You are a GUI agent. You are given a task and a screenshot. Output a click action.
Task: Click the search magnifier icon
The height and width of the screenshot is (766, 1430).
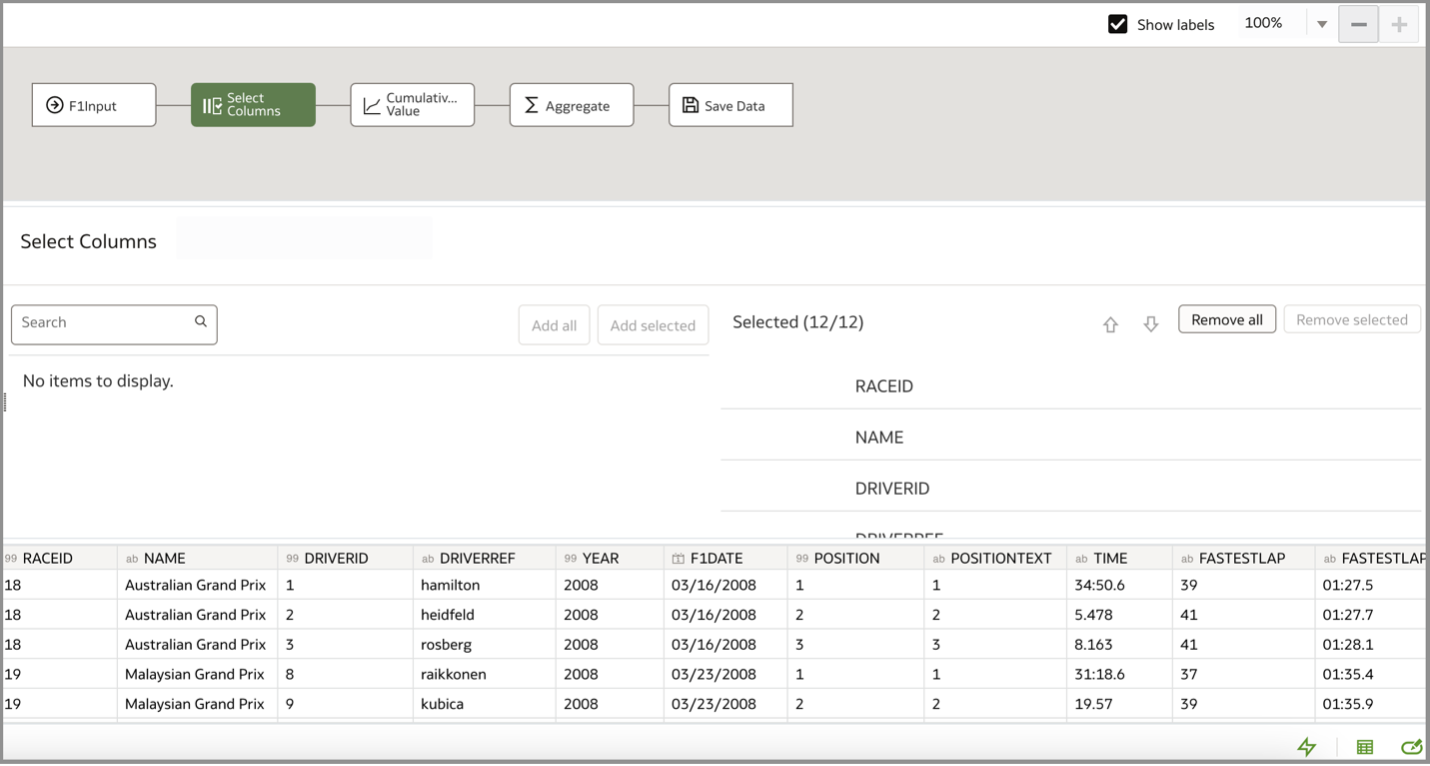point(201,323)
